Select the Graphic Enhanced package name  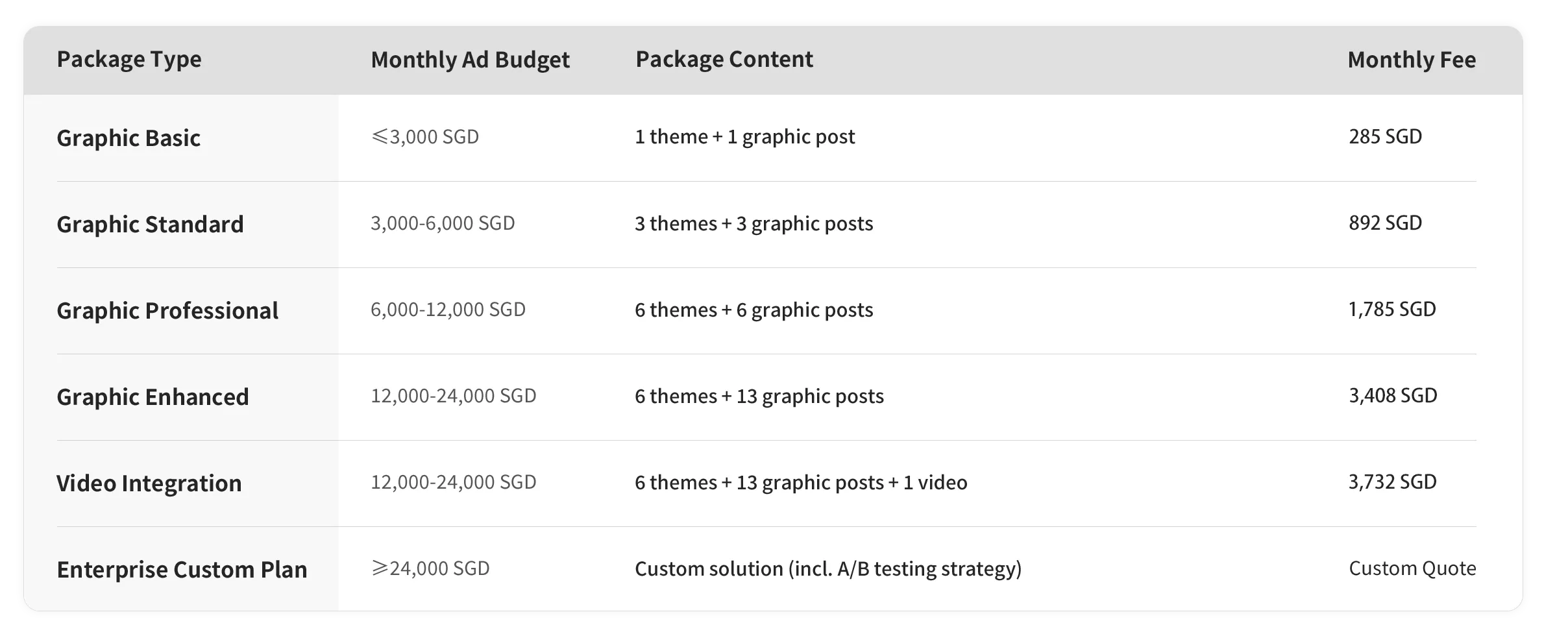click(153, 397)
